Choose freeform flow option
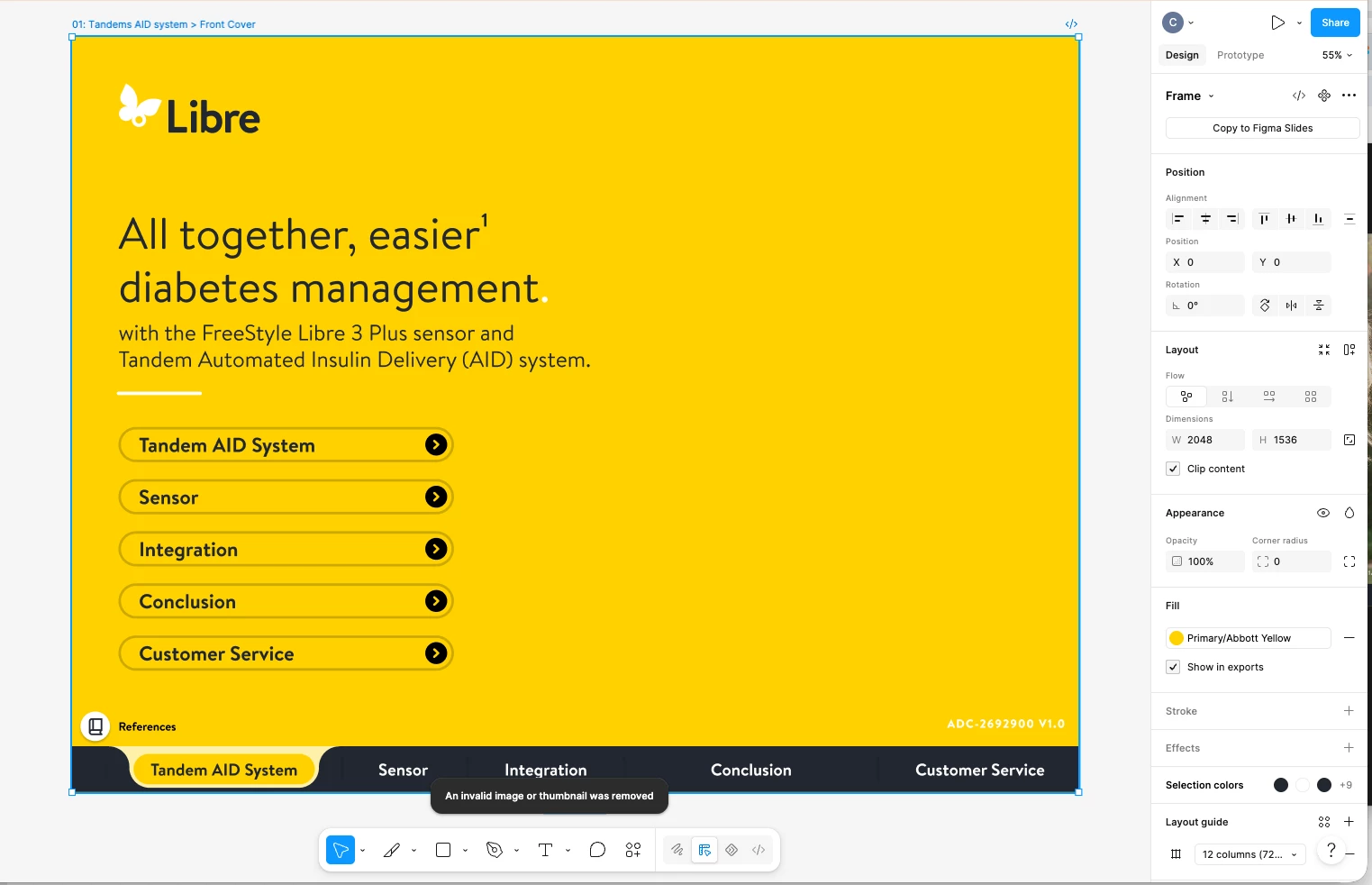1372x885 pixels. coord(1186,397)
